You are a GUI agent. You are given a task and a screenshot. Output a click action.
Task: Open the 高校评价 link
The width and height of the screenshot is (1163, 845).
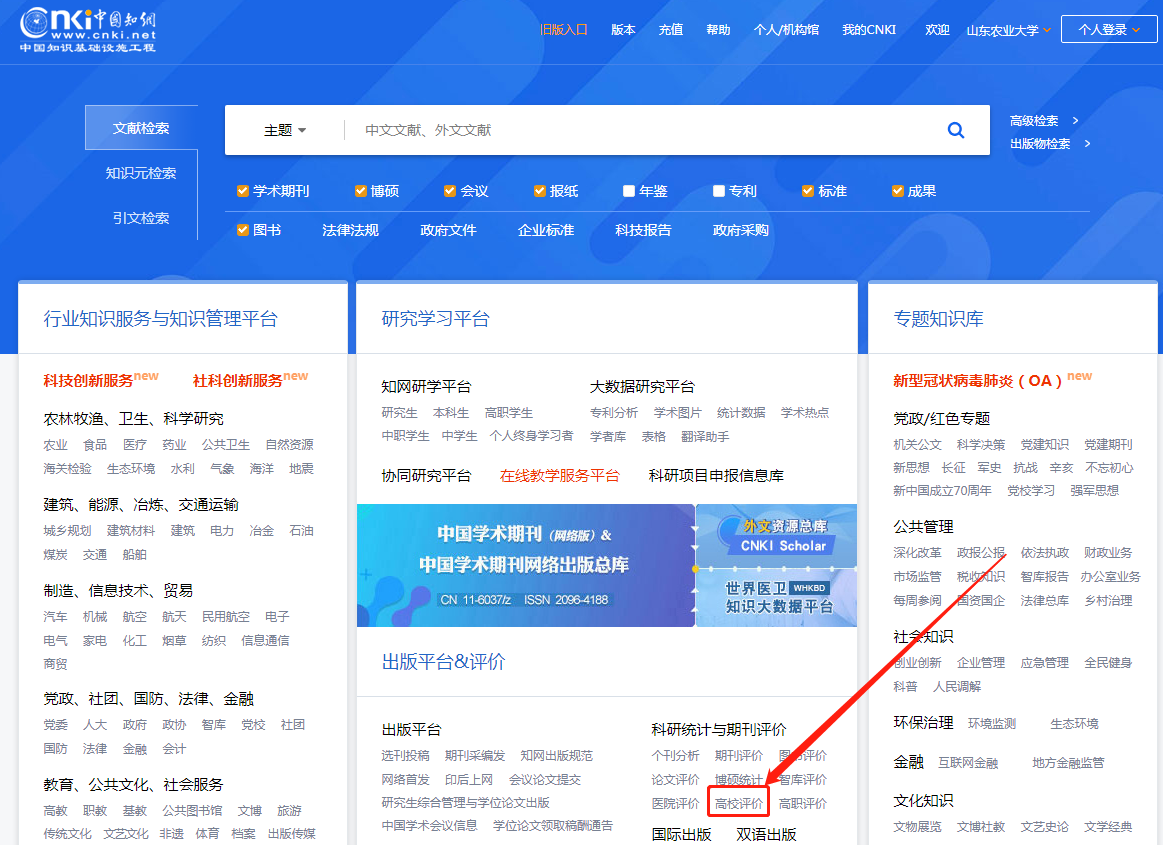739,803
